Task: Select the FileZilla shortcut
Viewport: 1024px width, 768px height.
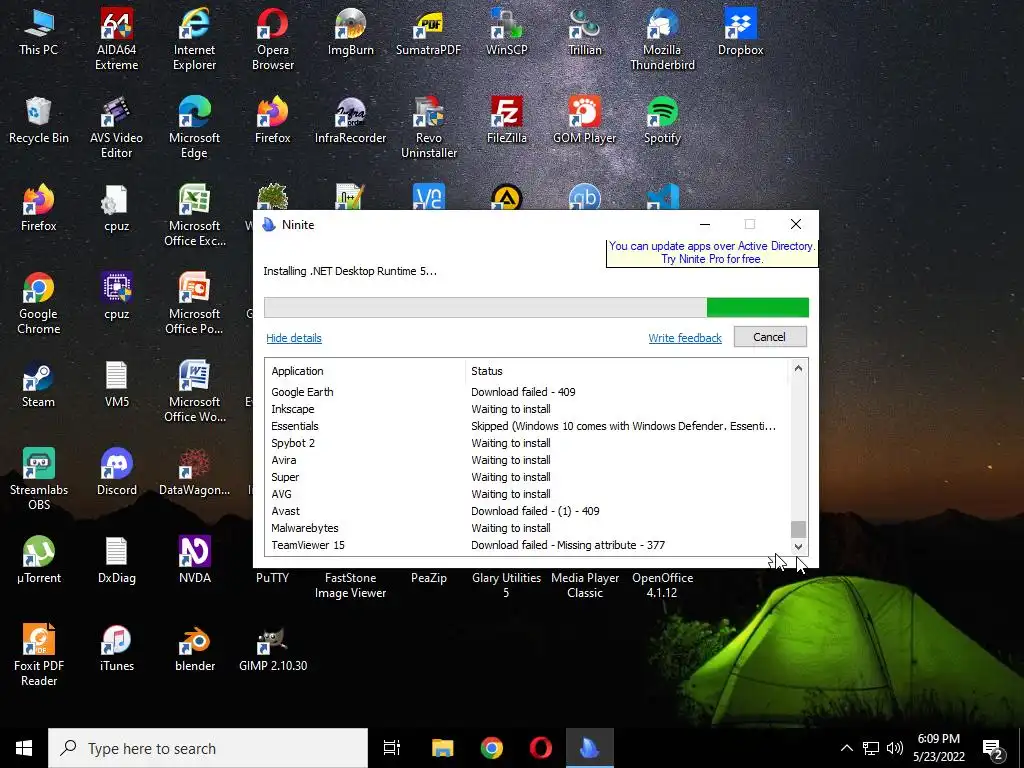Action: pos(507,121)
